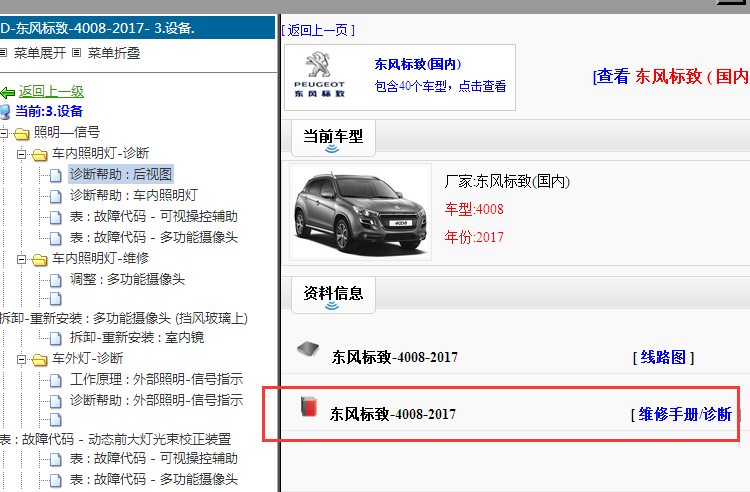This screenshot has width=750, height=492.
Task: Click the green back arrow icon
Action: click(7, 92)
